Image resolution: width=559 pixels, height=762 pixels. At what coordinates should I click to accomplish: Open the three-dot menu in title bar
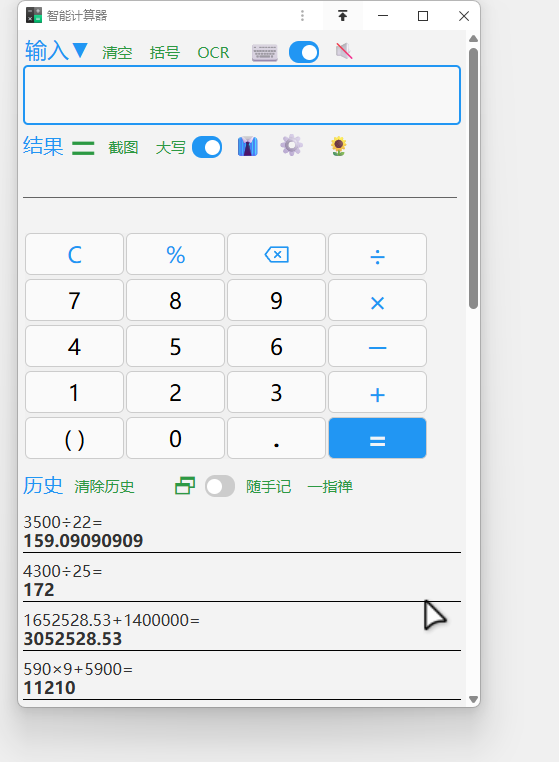coord(302,16)
